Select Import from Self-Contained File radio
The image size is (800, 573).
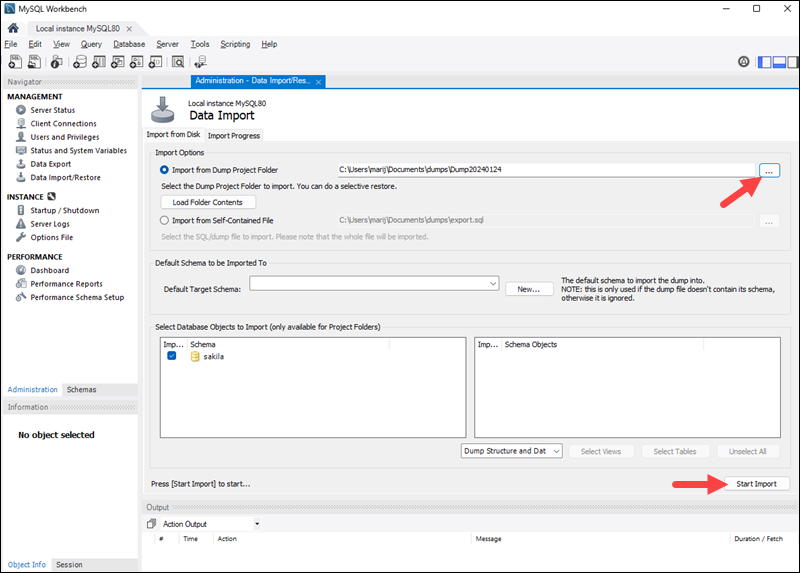(164, 220)
